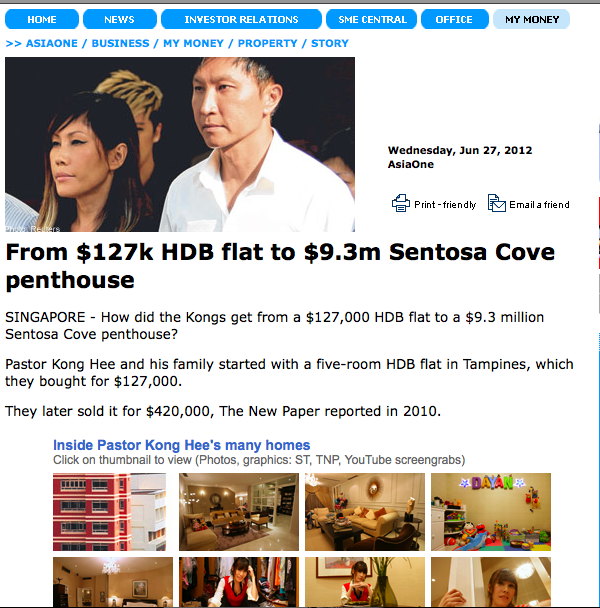
Task: Click the Print-friendly printer icon
Action: click(x=401, y=203)
